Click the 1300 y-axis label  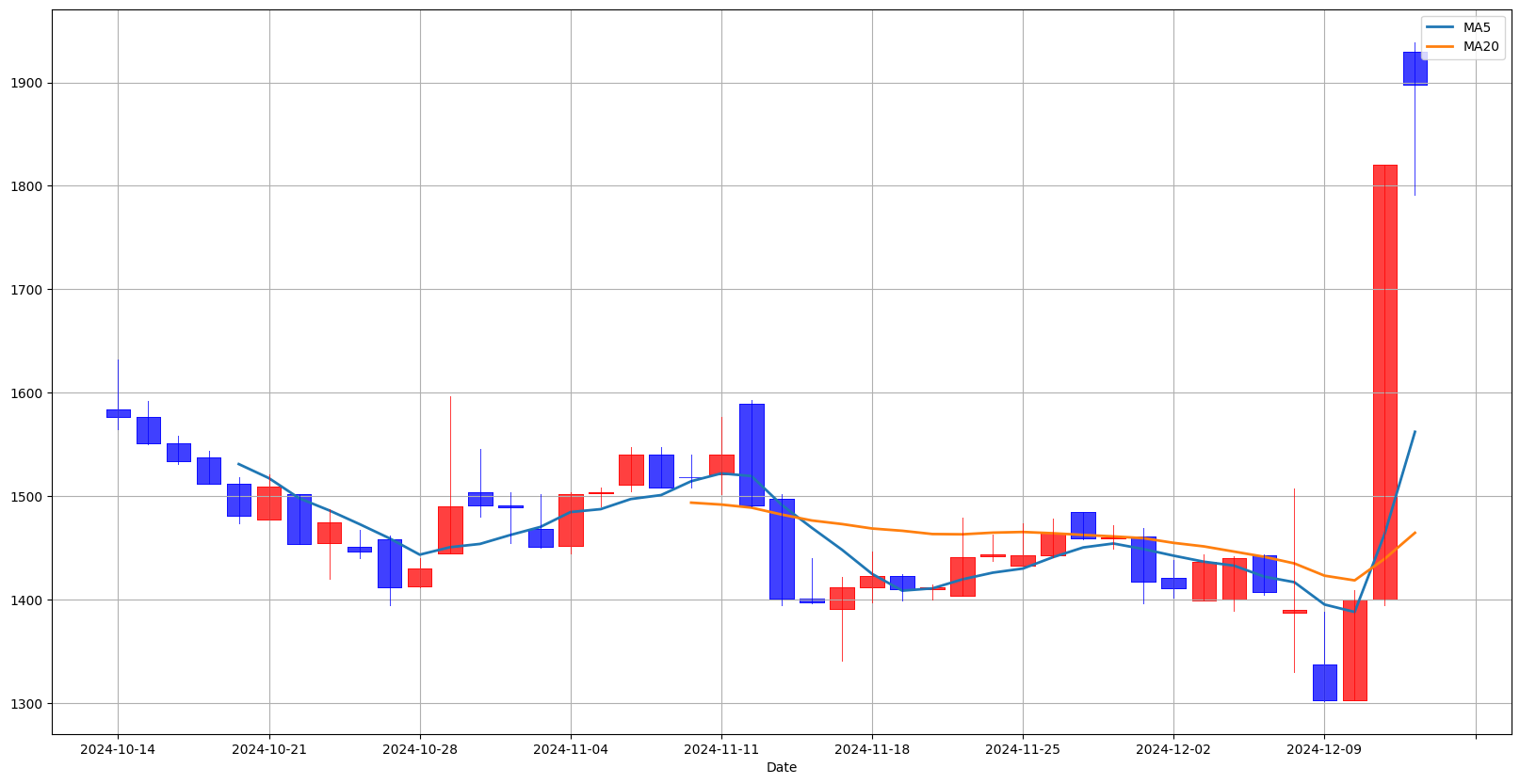(28, 704)
